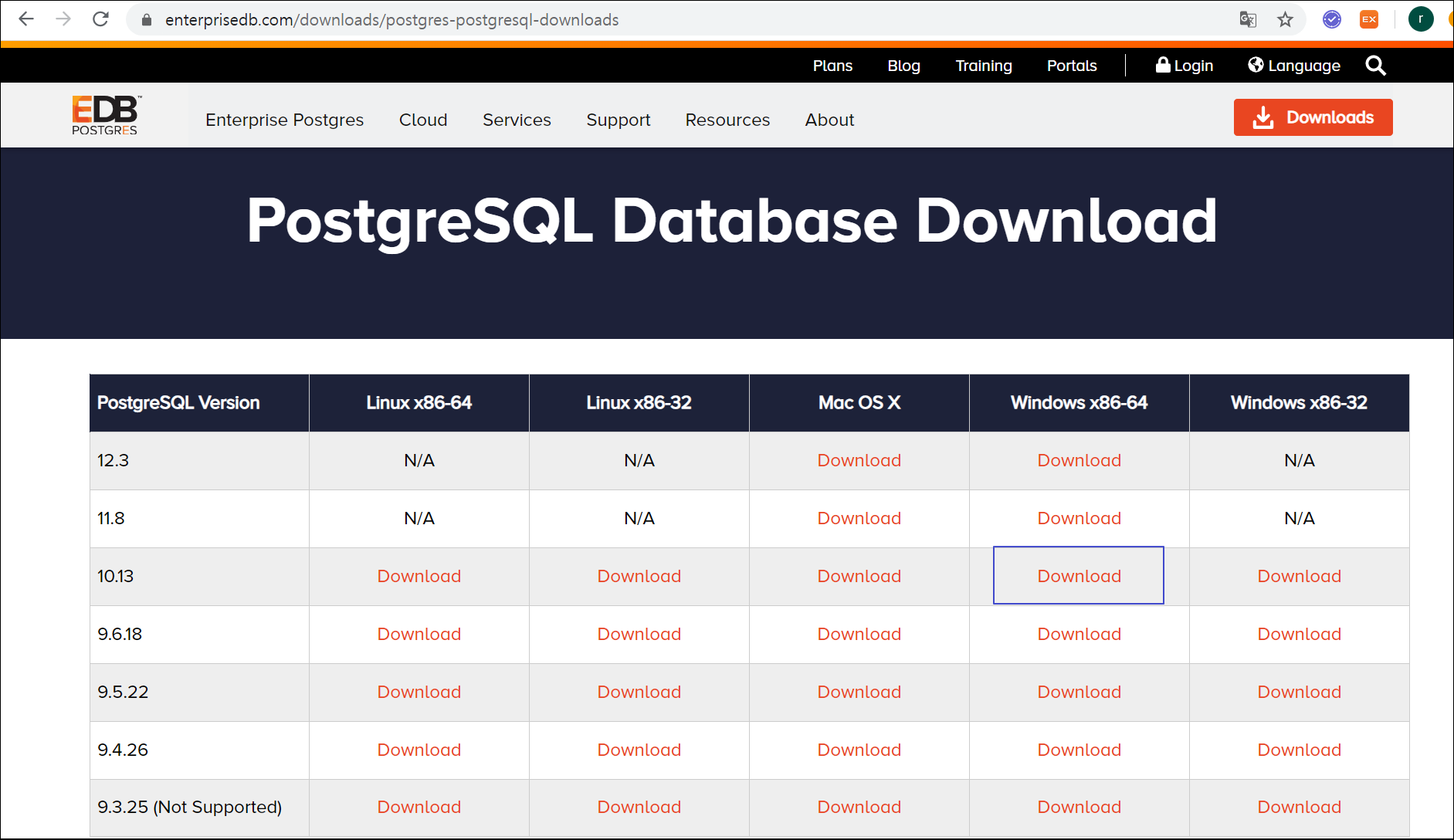The height and width of the screenshot is (840, 1454).
Task: Click the site padlock icon
Action: tap(146, 20)
